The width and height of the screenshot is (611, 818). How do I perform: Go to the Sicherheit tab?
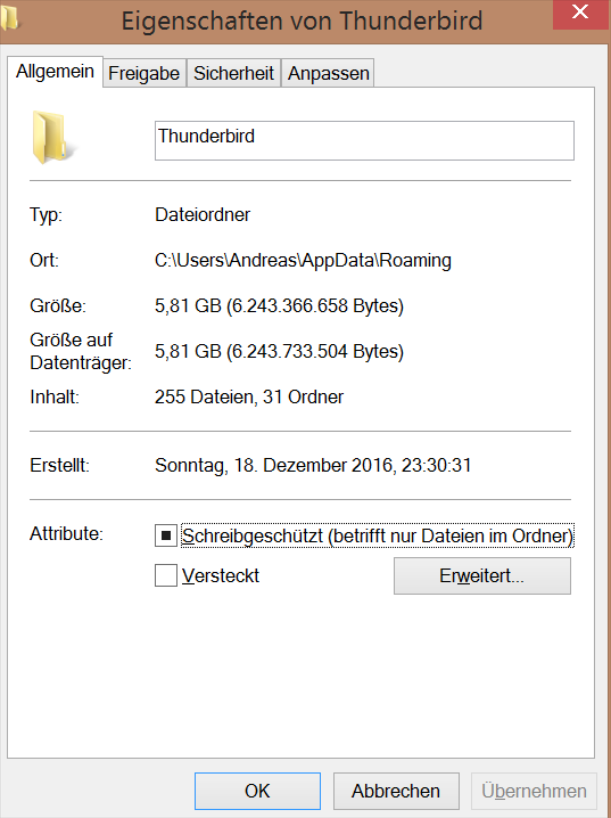tap(234, 73)
